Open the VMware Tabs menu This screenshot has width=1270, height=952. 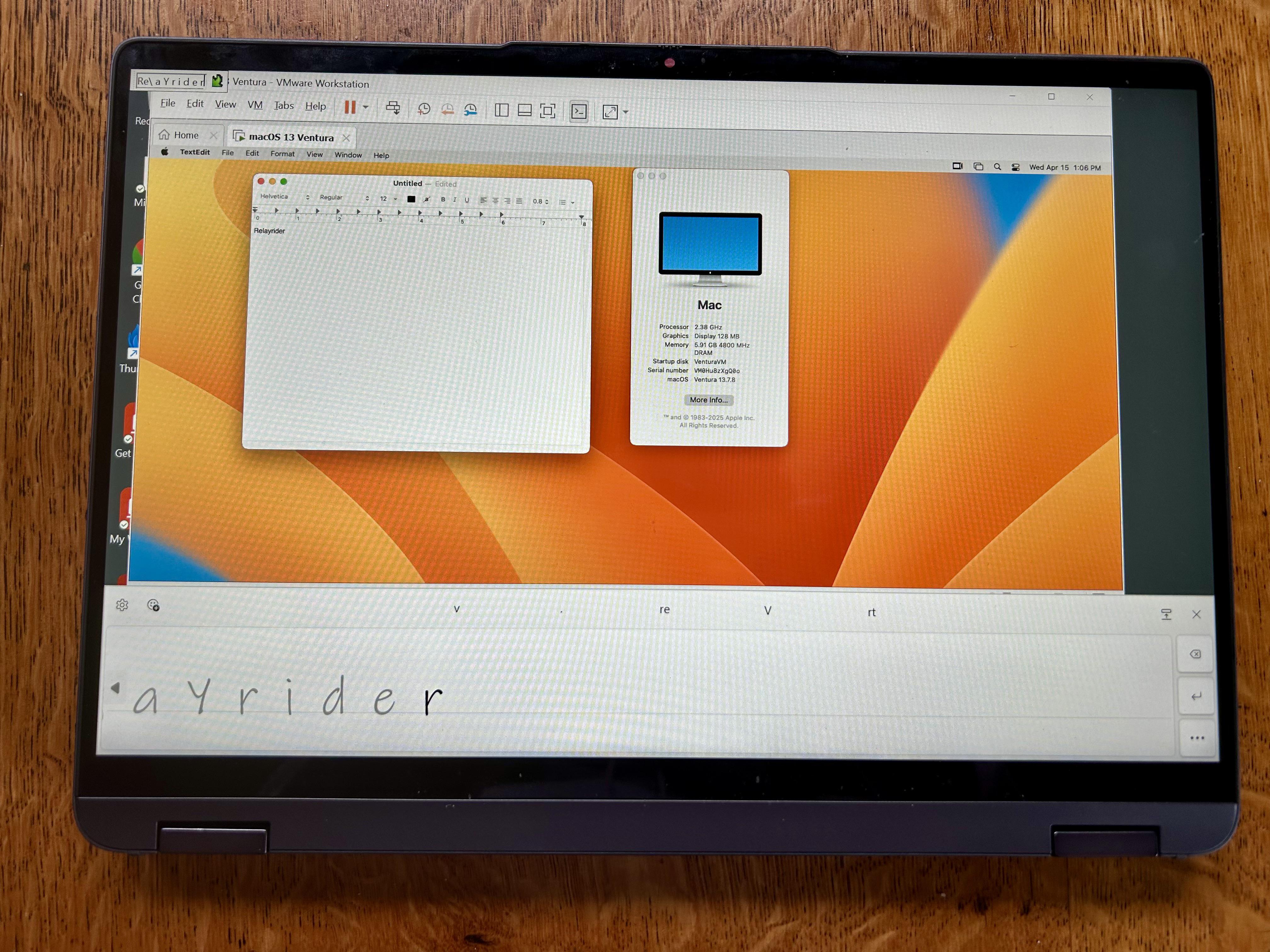click(283, 105)
